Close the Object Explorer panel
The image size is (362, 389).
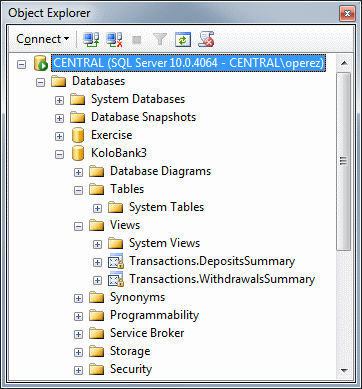(x=347, y=14)
